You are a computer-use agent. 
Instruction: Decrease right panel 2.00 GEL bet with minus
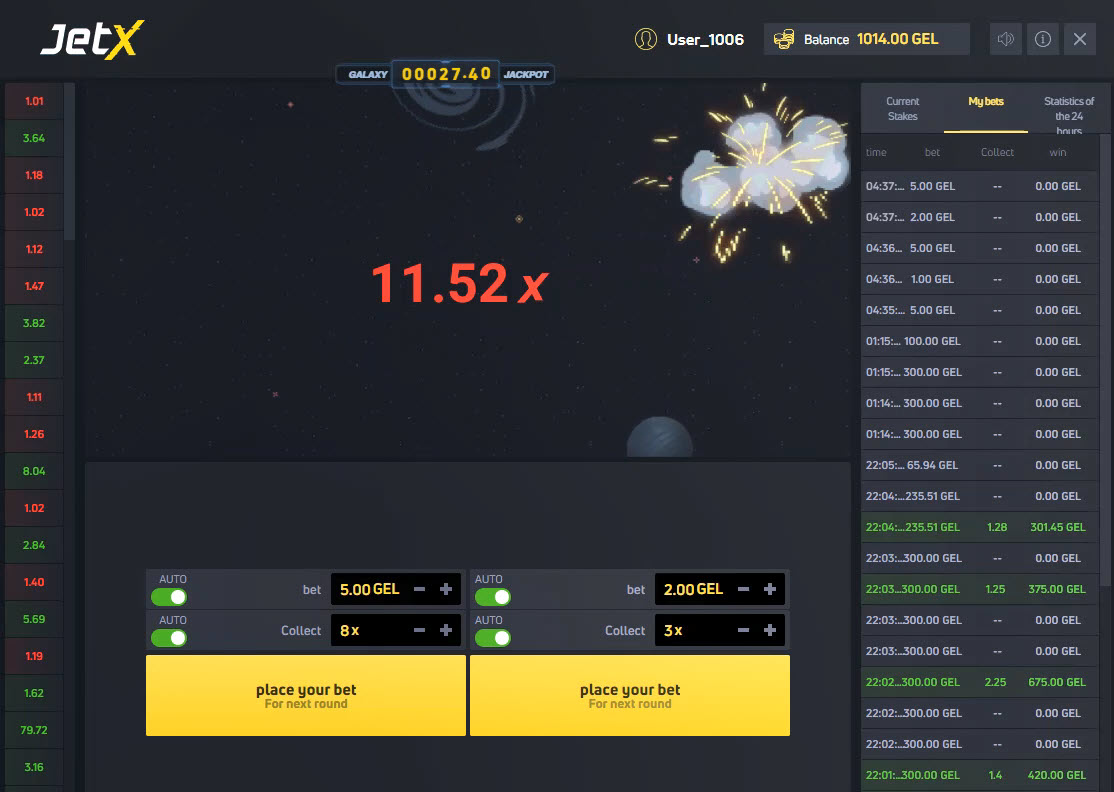point(744,590)
